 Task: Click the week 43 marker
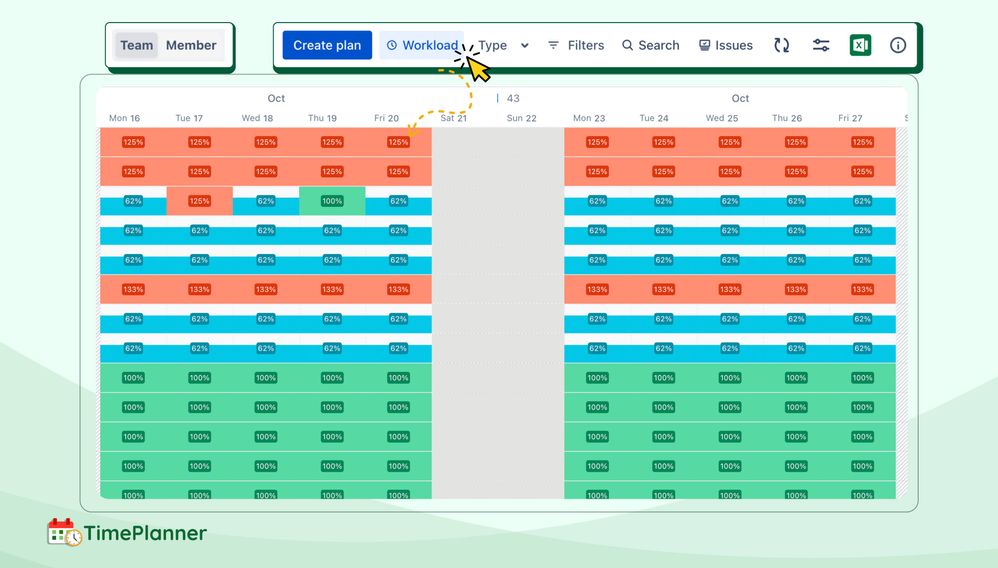coord(512,98)
